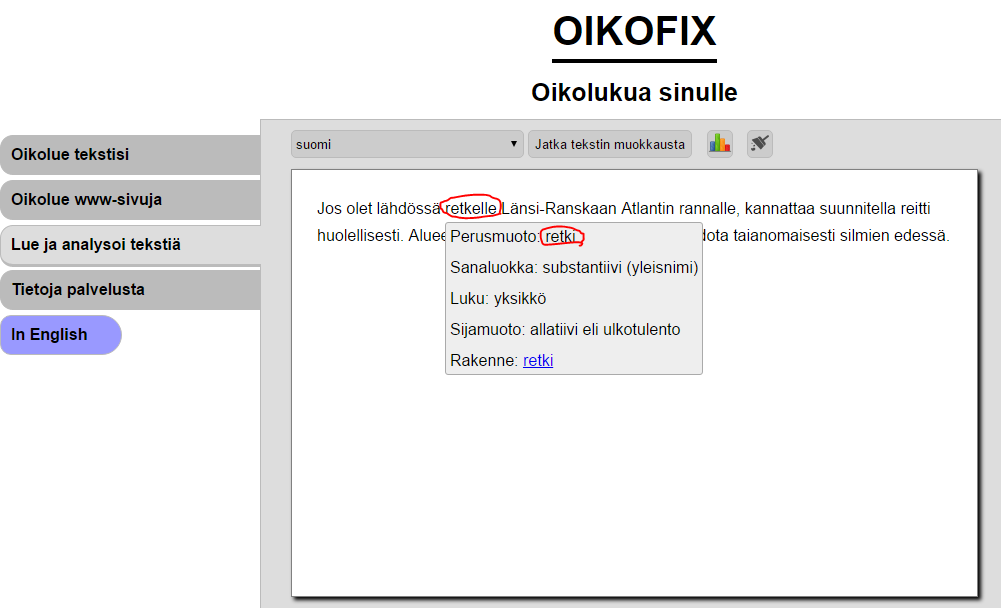Open the "Tietoja palvelusta" page
Screen dimensions: 1001x608
coord(78,289)
